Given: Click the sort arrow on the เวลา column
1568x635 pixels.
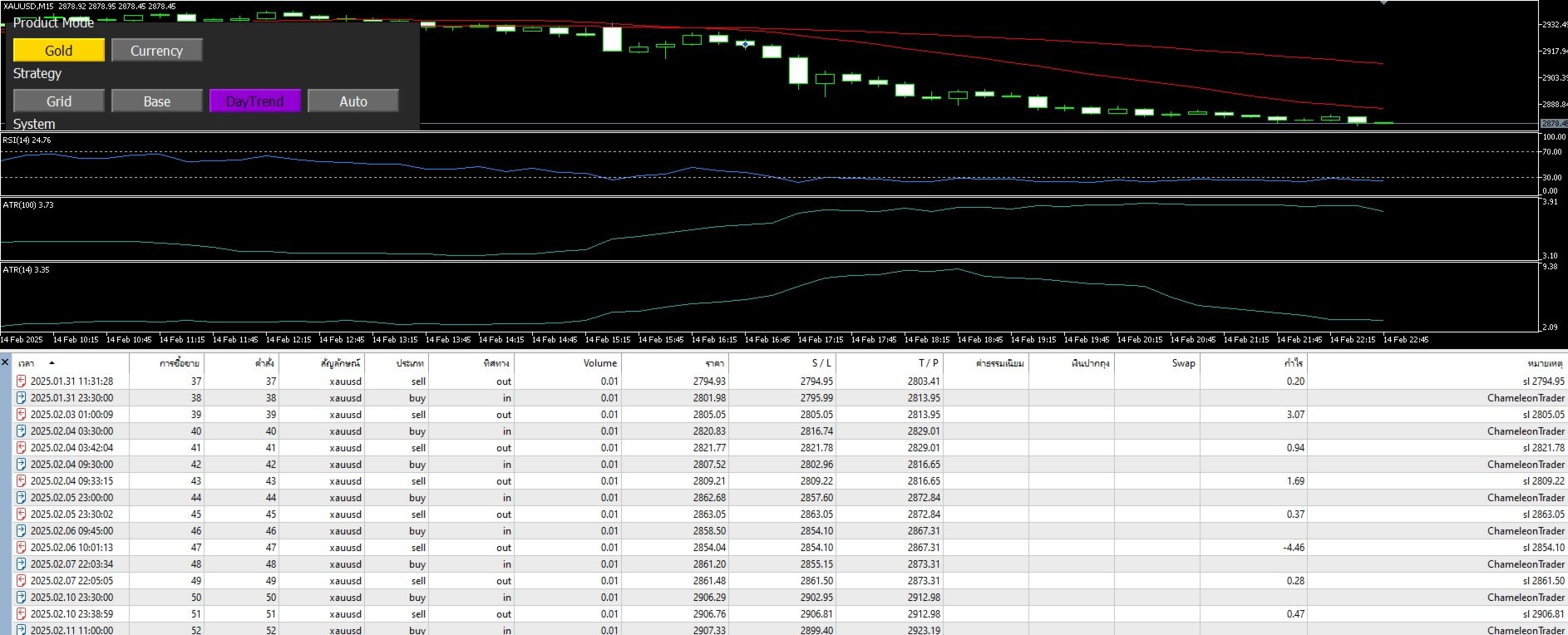Looking at the screenshot, I should [x=52, y=363].
